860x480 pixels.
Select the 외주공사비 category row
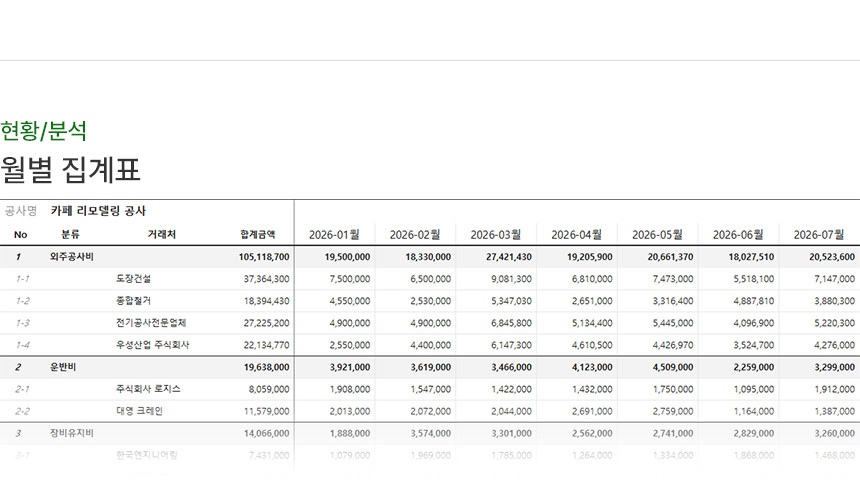pos(72,257)
